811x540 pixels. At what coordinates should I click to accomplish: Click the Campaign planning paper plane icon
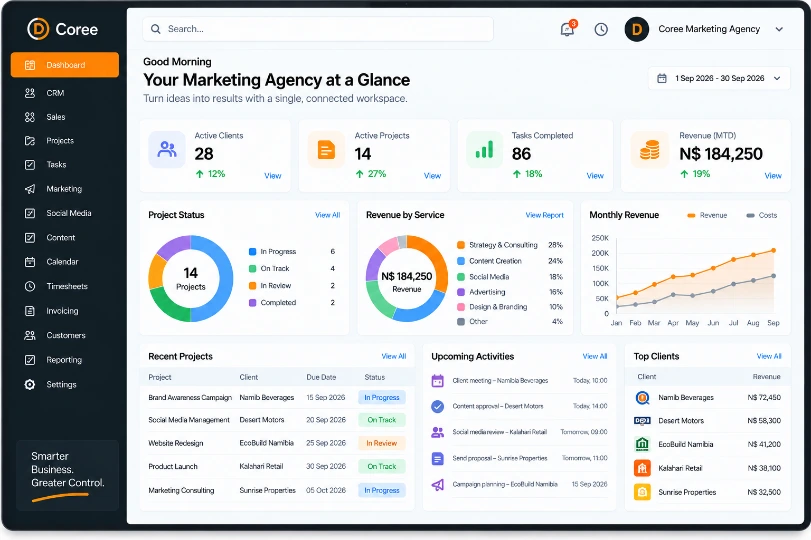click(x=438, y=485)
